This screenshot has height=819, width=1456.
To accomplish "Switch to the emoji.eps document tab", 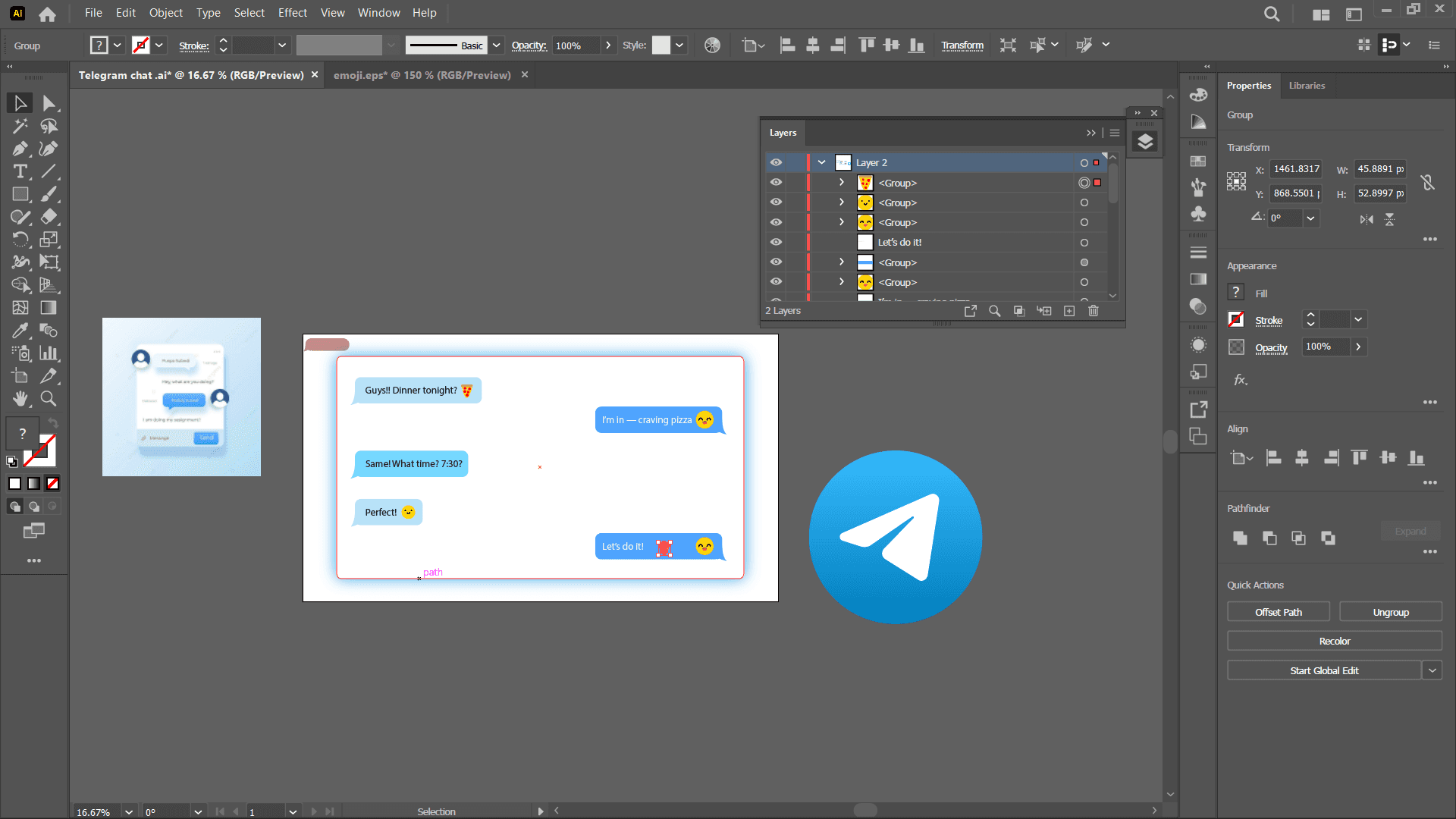I will click(422, 75).
